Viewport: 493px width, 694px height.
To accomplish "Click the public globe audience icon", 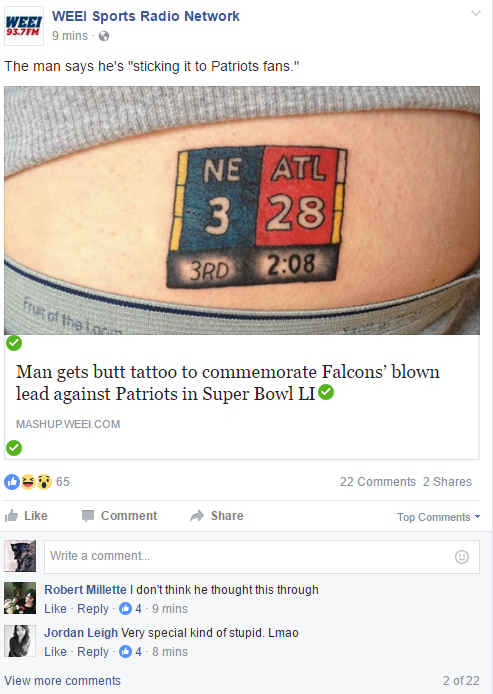I will (104, 36).
